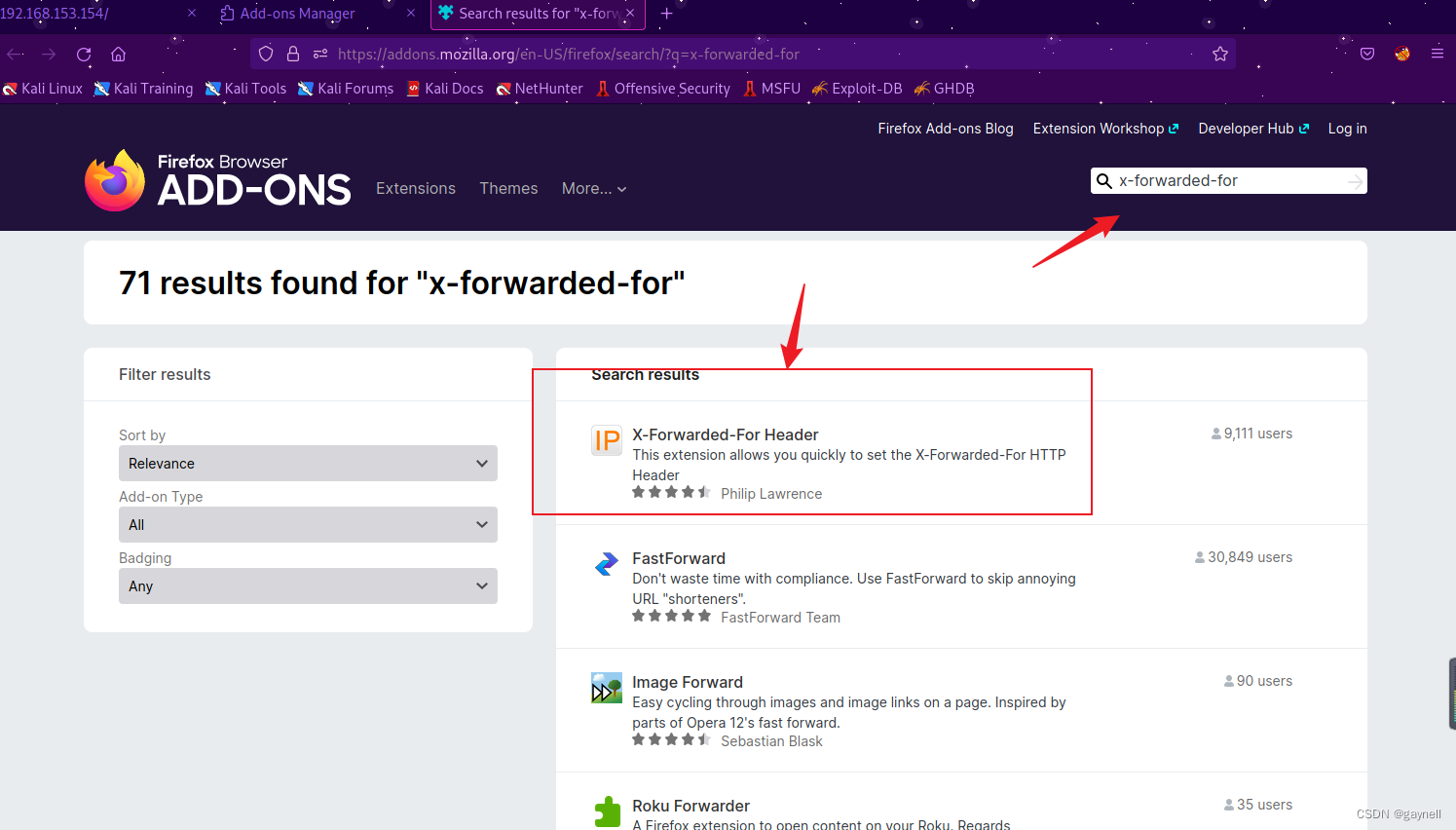Click the browser back arrow
This screenshot has width=1456, height=830.
[x=16, y=55]
